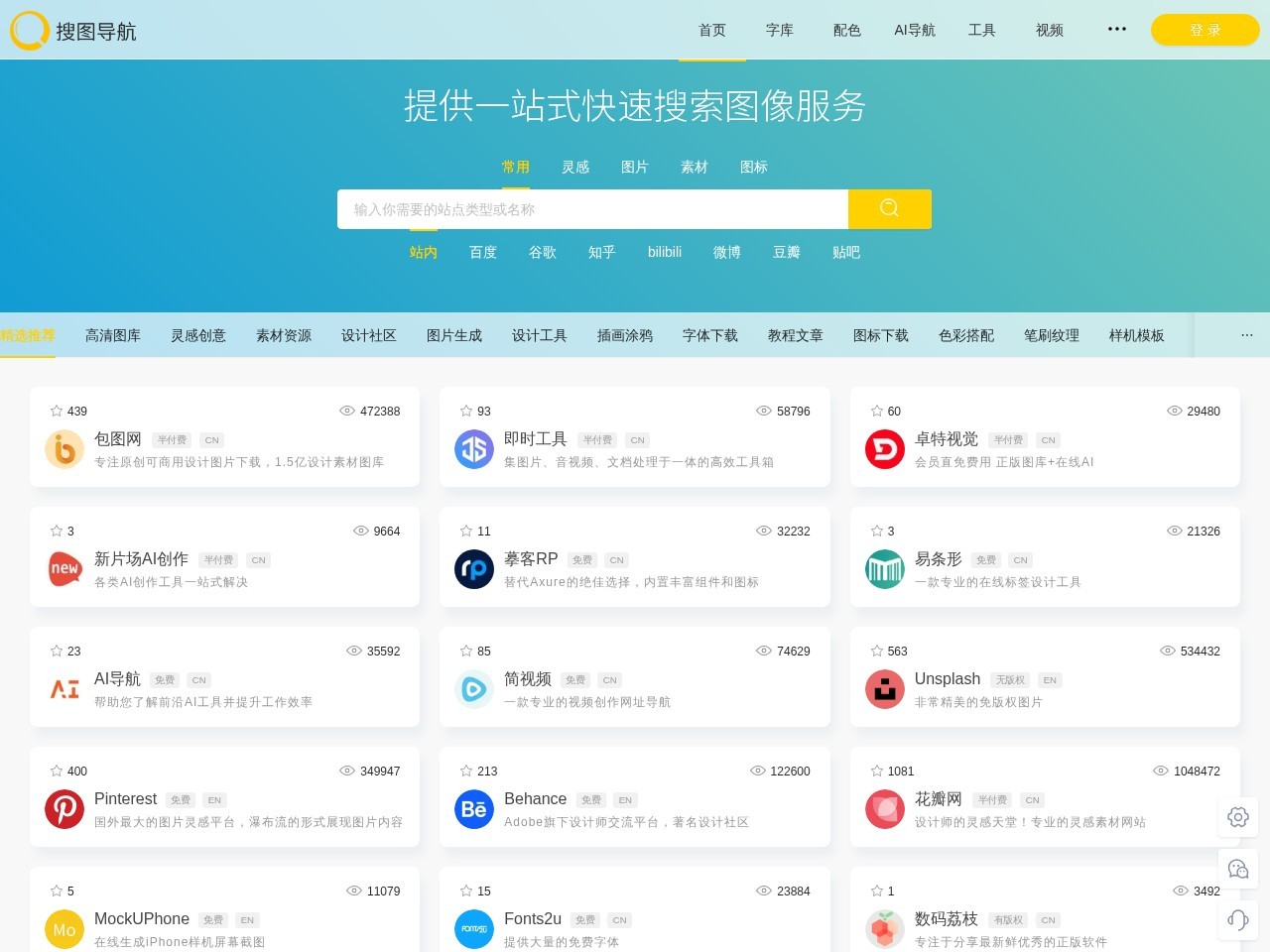The width and height of the screenshot is (1270, 952).
Task: Click the MockUPhone logo icon
Action: point(64,929)
